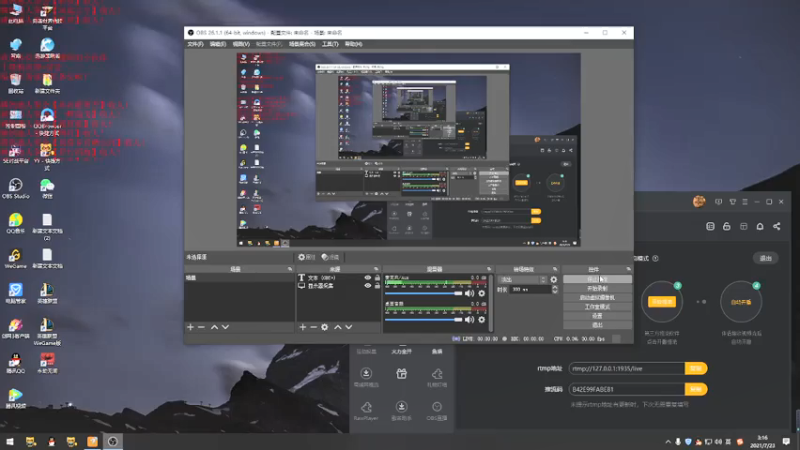
Task: Open Desktop Audio settings gear
Action: click(482, 320)
